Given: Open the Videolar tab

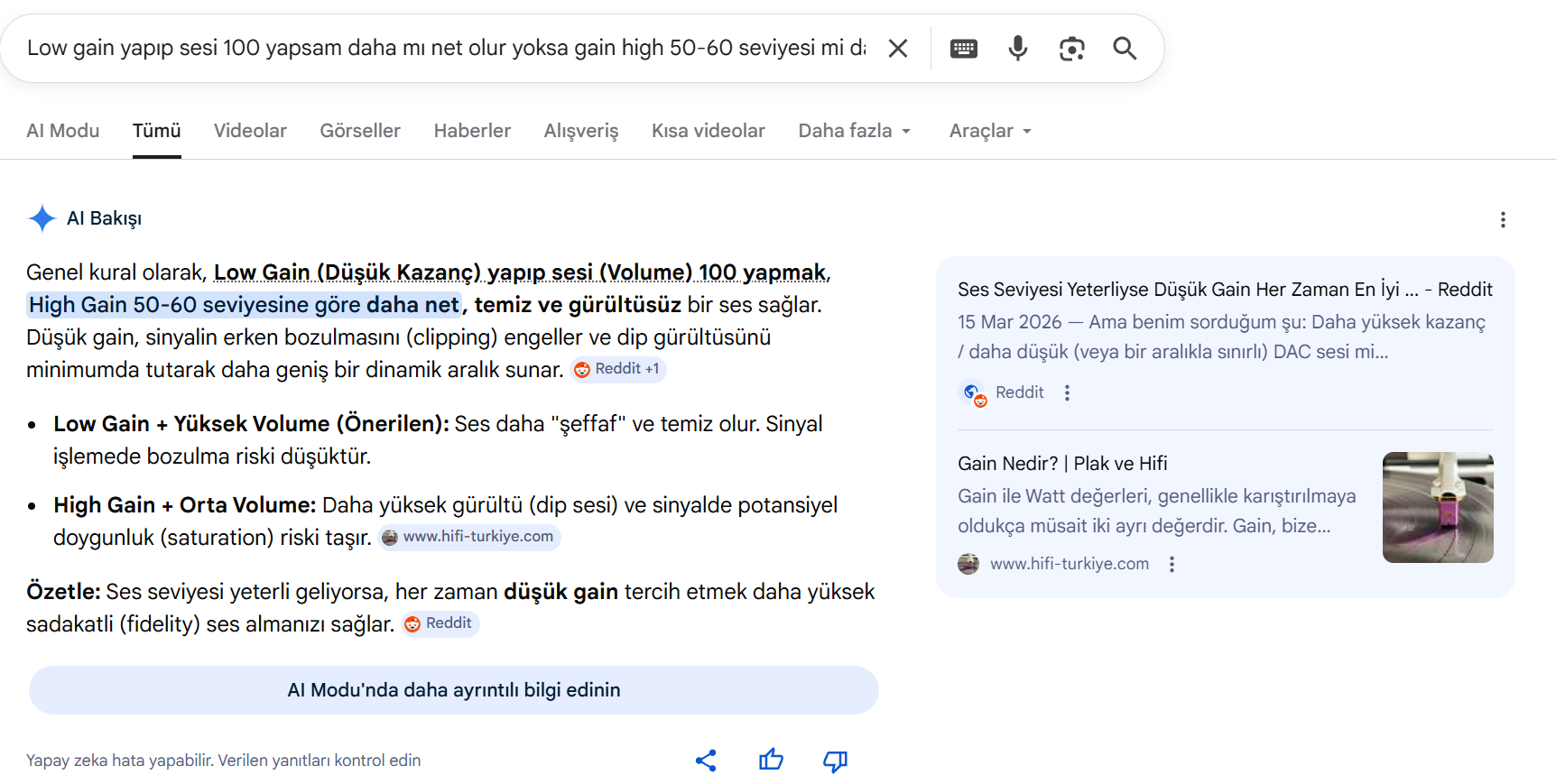Looking at the screenshot, I should pos(250,131).
